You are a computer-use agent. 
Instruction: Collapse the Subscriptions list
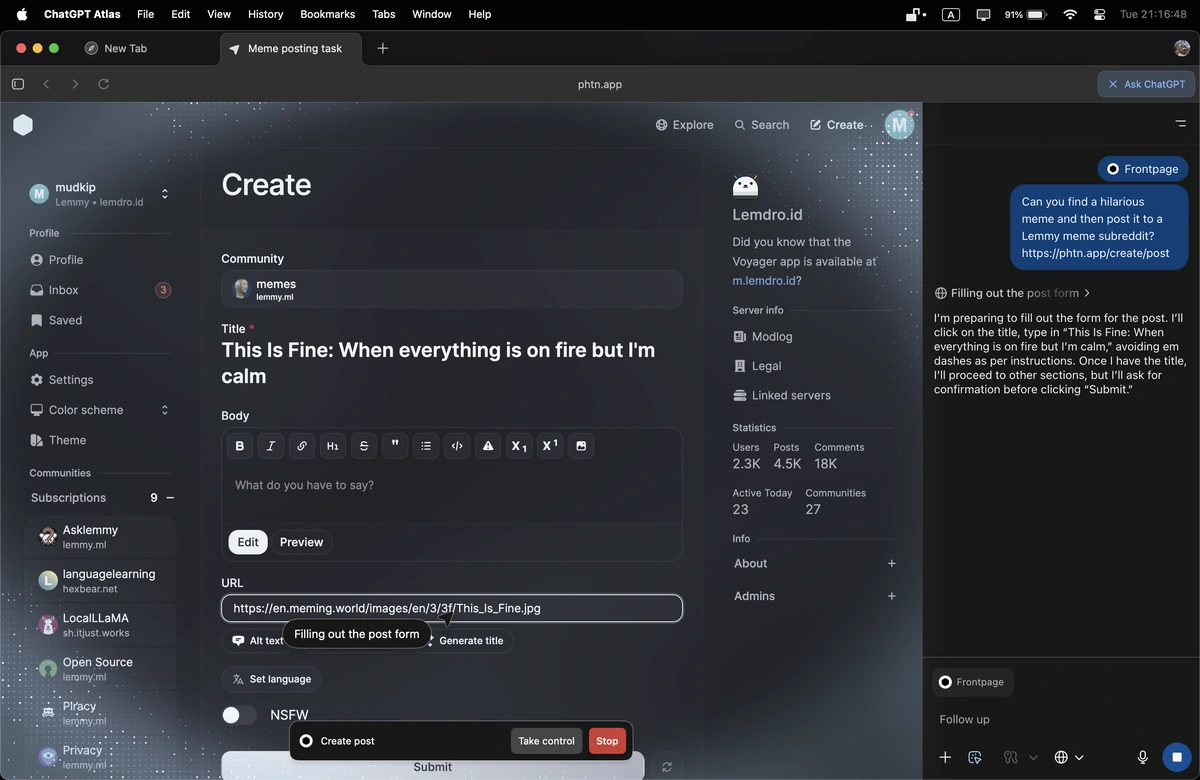click(170, 498)
